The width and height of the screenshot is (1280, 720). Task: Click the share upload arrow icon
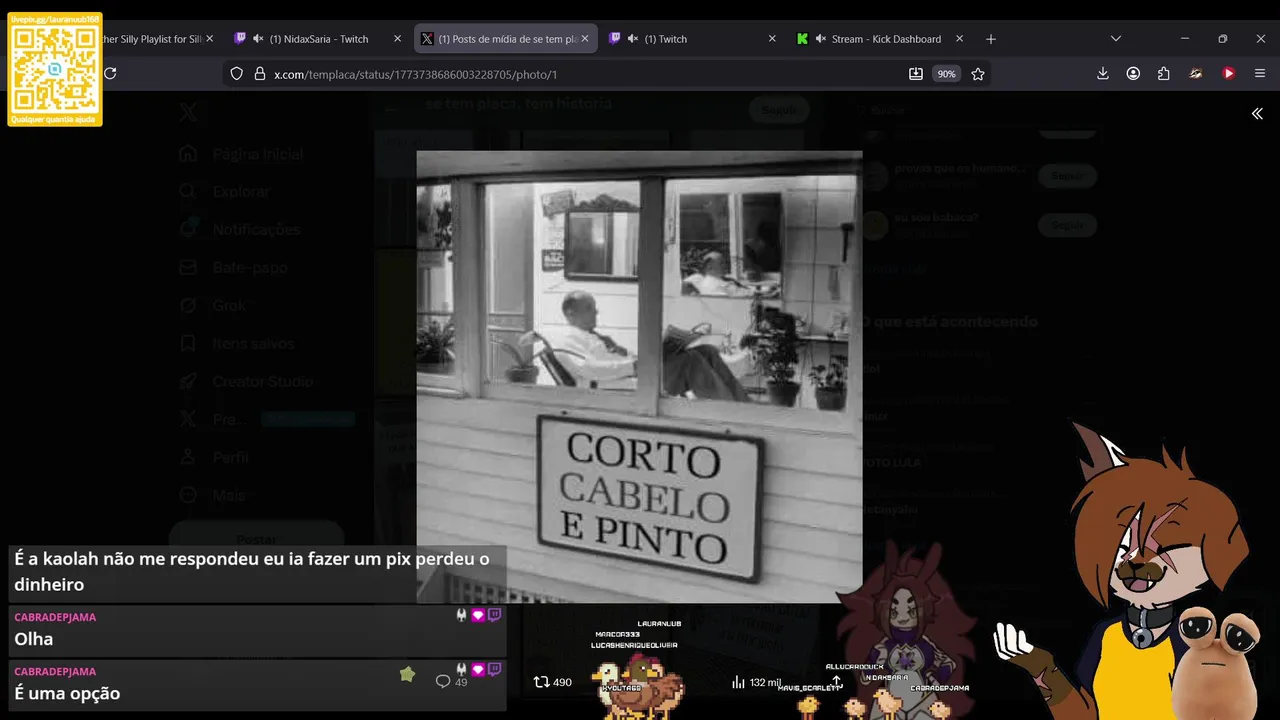(837, 682)
